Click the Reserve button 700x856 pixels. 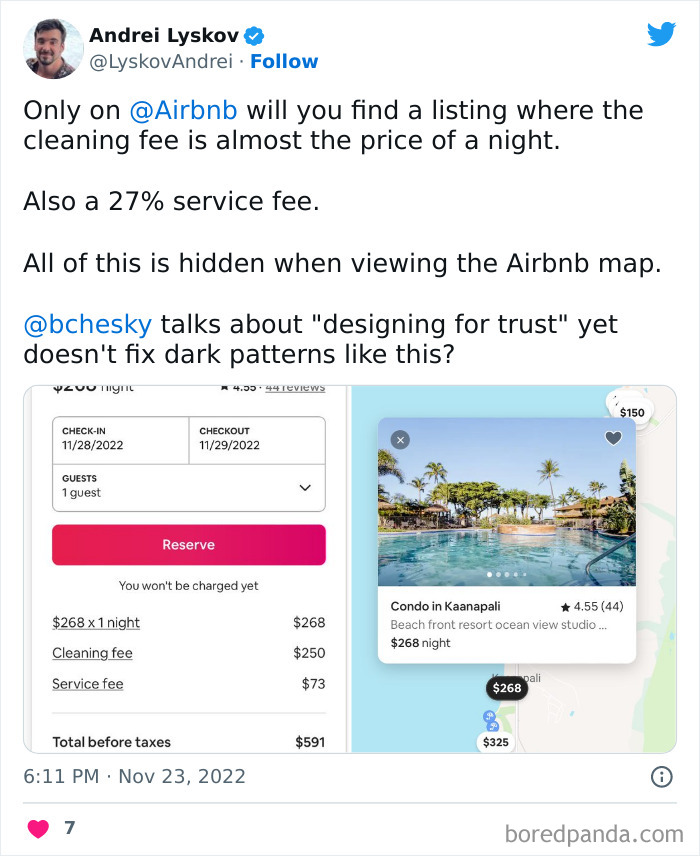189,544
